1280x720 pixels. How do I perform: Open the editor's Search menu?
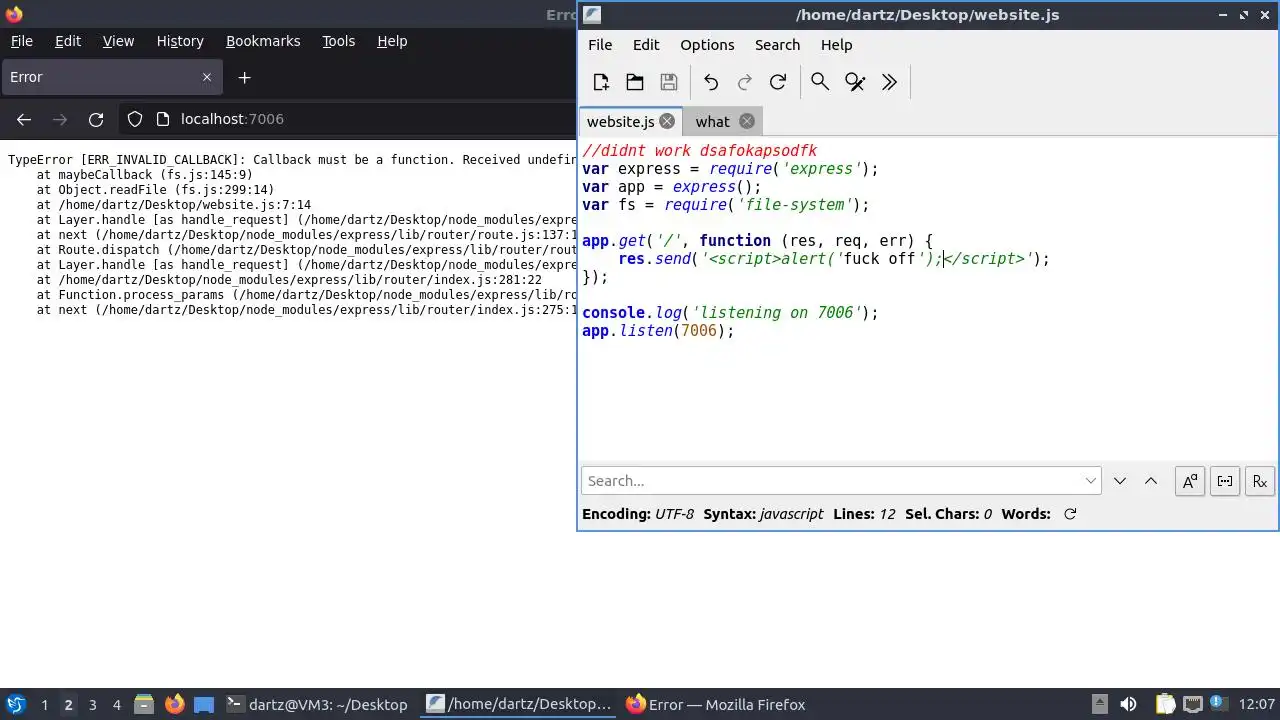tap(777, 45)
